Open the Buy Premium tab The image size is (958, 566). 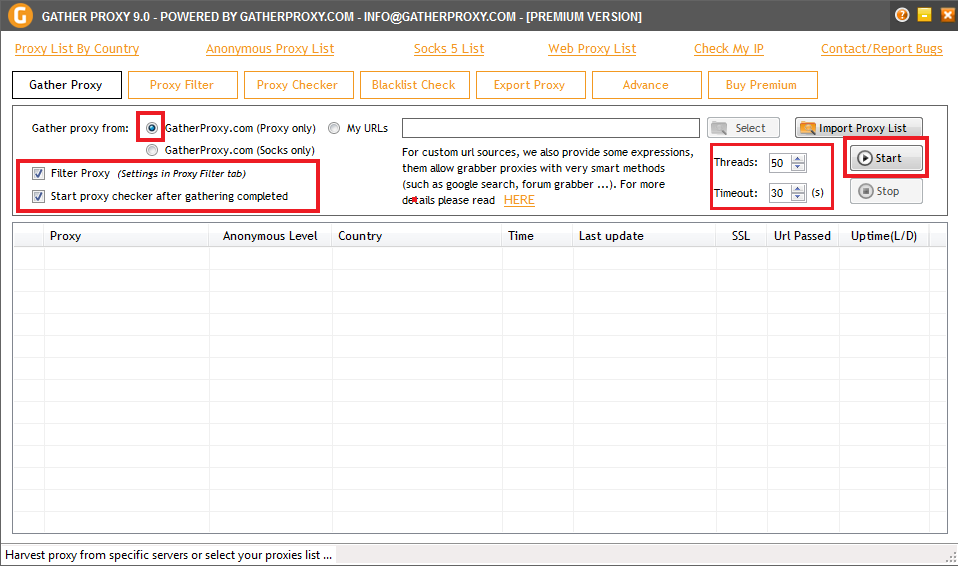(x=762, y=85)
